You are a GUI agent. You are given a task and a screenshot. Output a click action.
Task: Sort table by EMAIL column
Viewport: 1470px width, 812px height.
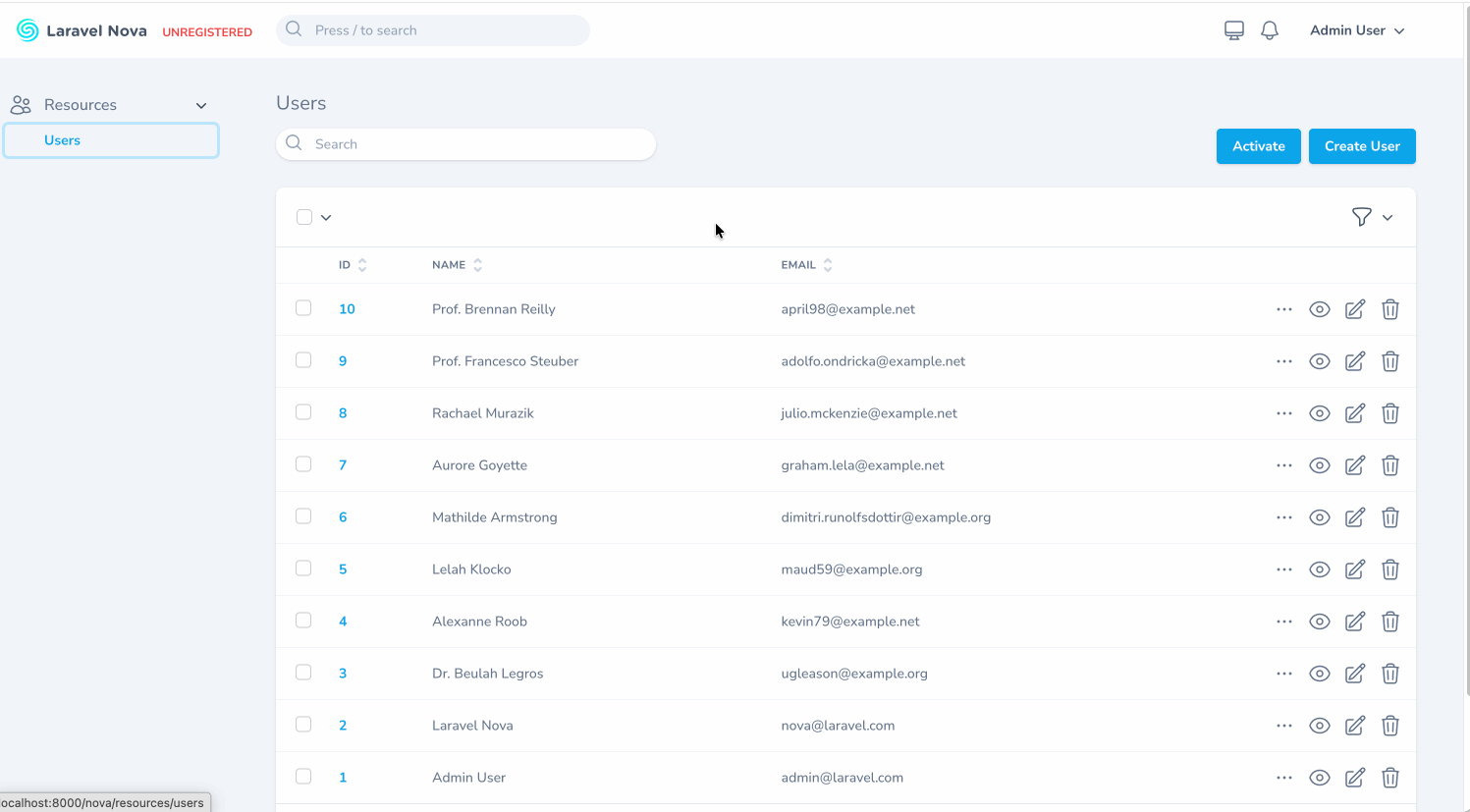806,265
